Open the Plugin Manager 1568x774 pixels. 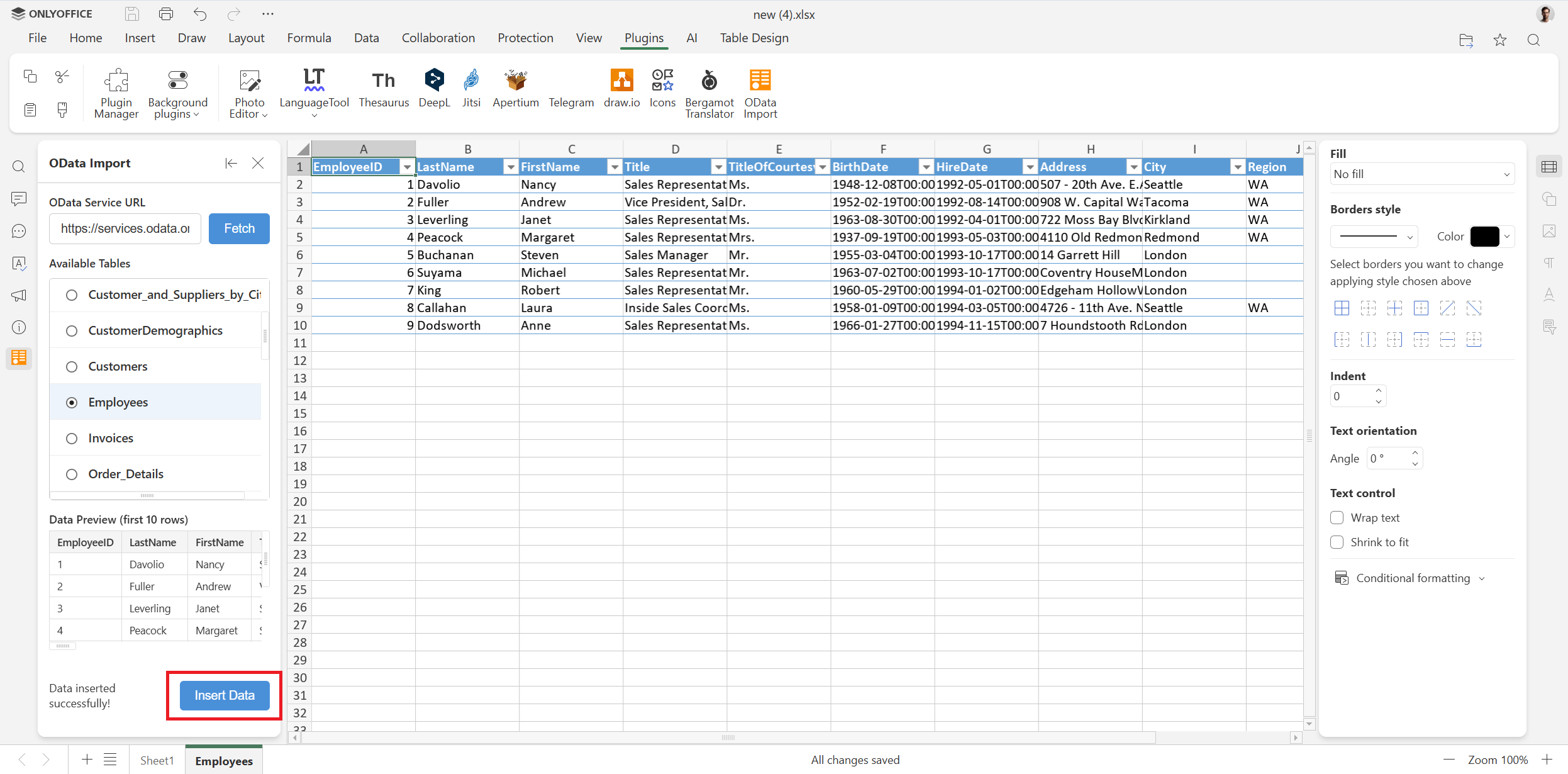click(116, 93)
